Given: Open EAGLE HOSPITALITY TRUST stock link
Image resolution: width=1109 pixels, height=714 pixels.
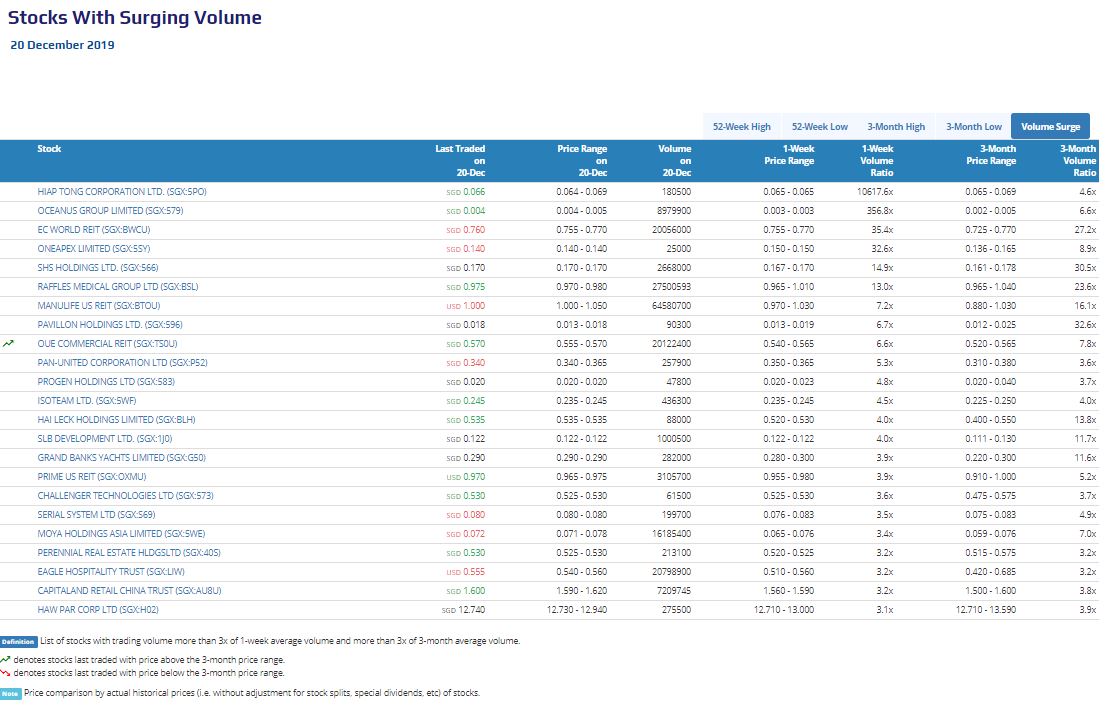Looking at the screenshot, I should click(110, 572).
